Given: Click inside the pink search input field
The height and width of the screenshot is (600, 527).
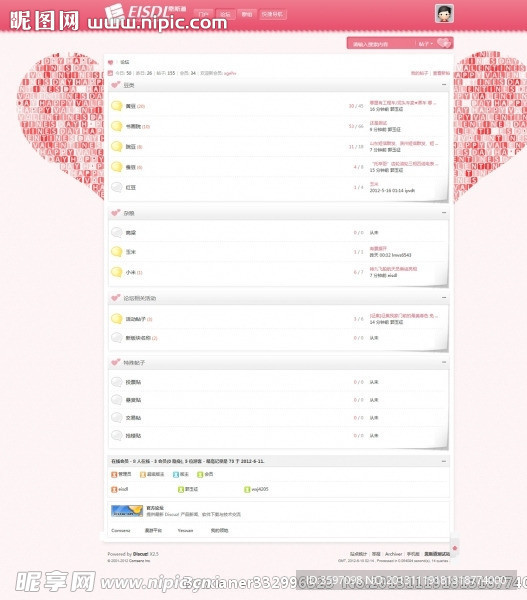Looking at the screenshot, I should pyautogui.click(x=382, y=44).
